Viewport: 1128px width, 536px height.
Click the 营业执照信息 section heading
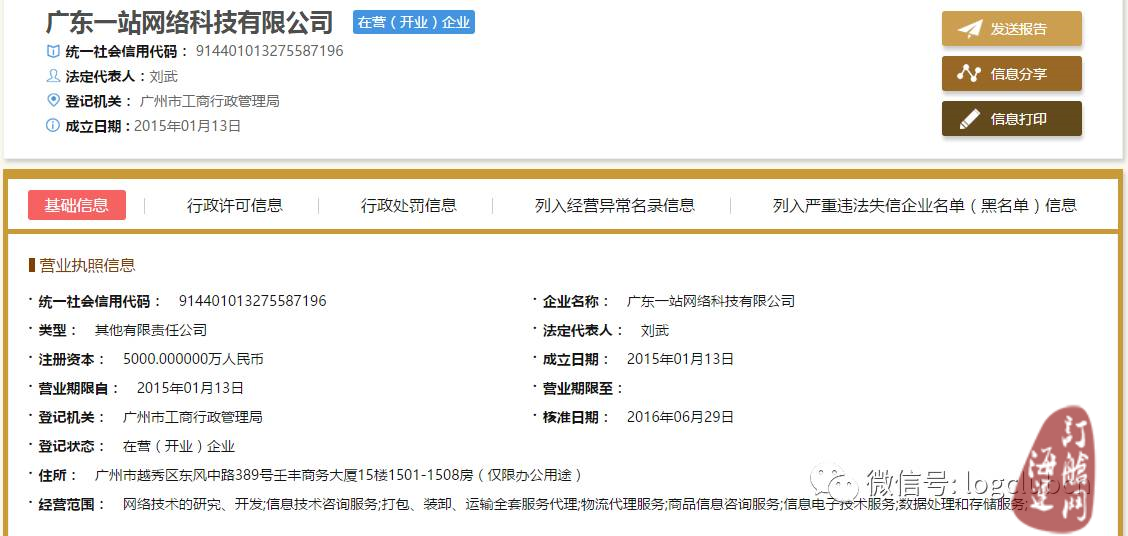pos(87,265)
